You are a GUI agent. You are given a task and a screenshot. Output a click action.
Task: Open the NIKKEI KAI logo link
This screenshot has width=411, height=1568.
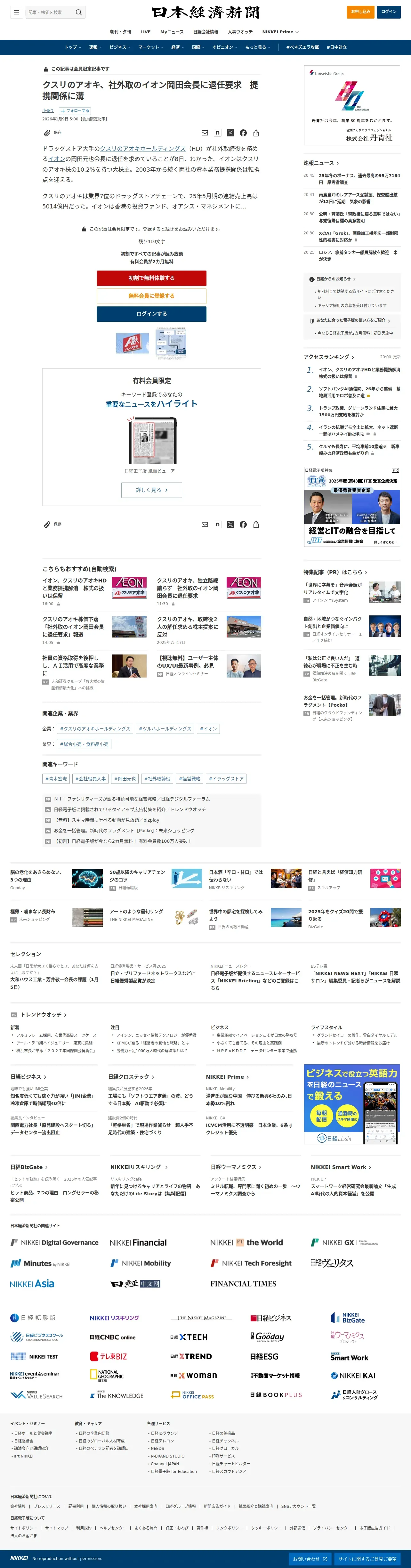point(353,1376)
